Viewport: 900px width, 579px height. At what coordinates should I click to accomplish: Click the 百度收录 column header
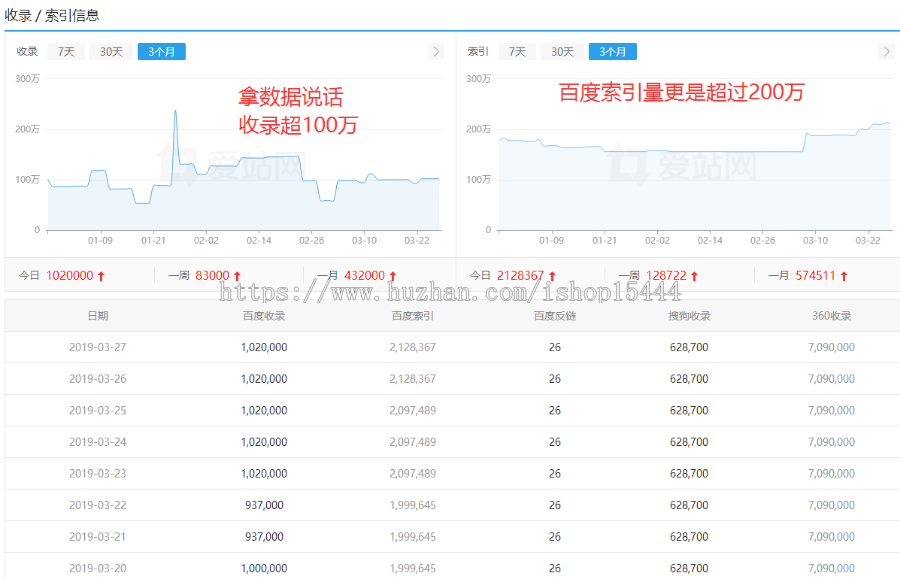click(x=264, y=316)
